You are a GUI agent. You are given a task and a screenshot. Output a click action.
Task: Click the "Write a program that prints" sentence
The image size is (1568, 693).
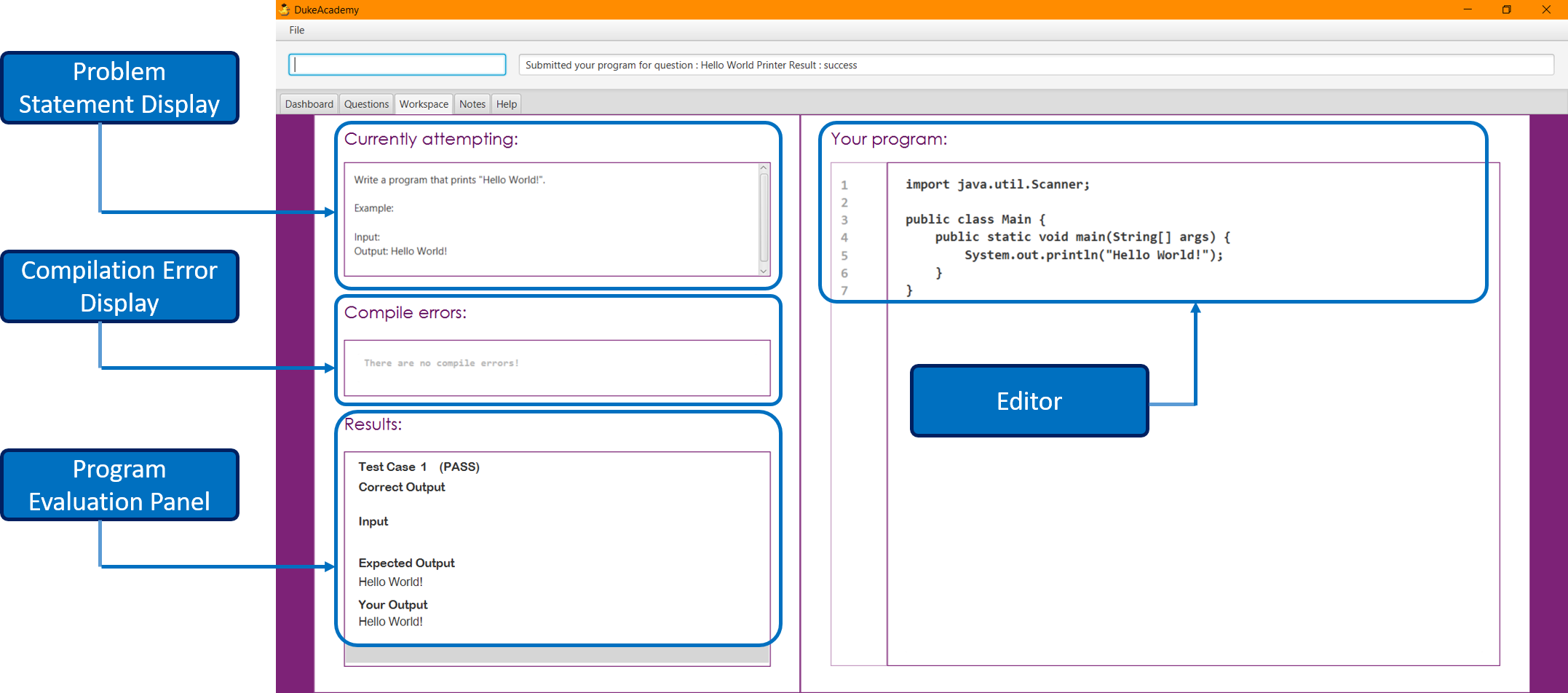(449, 180)
